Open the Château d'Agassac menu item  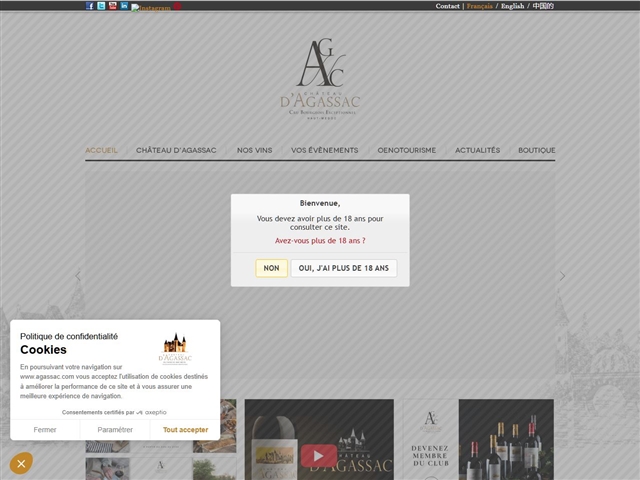[176, 150]
